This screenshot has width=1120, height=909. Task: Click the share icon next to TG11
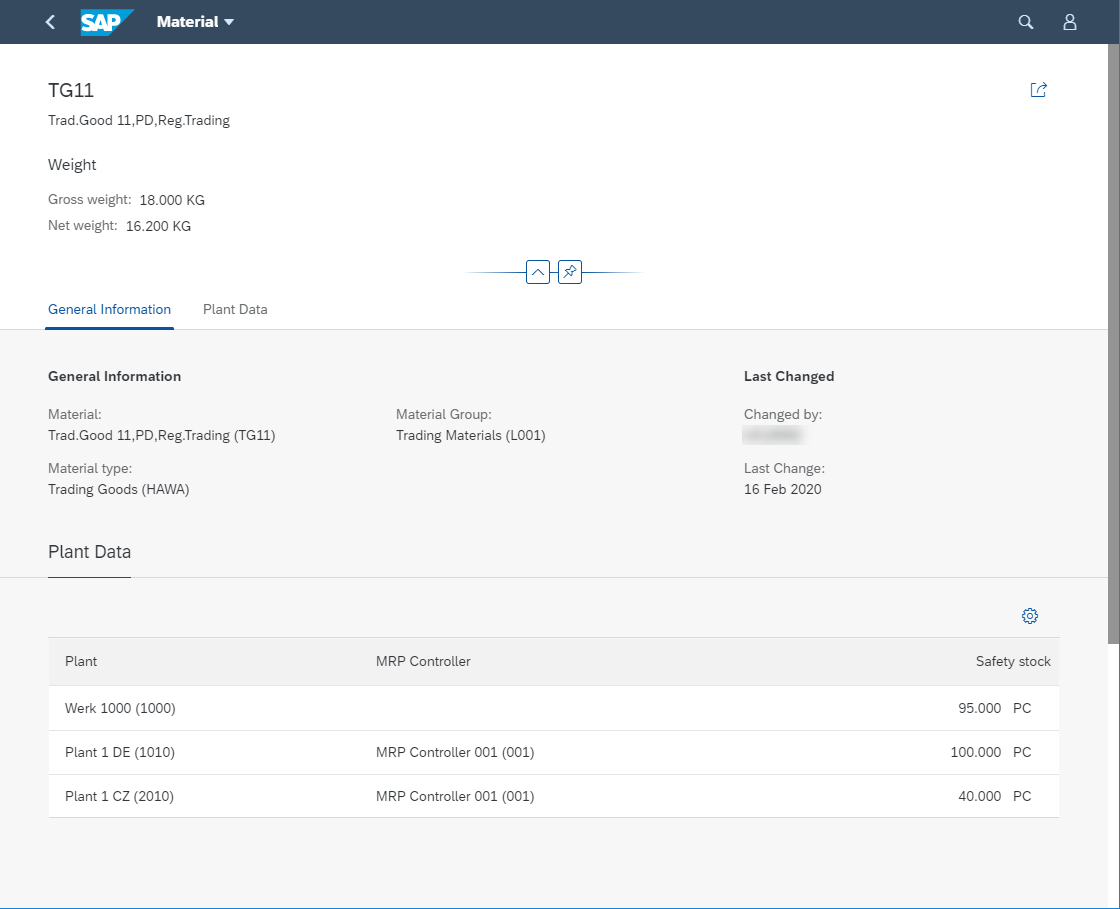[x=1038, y=89]
